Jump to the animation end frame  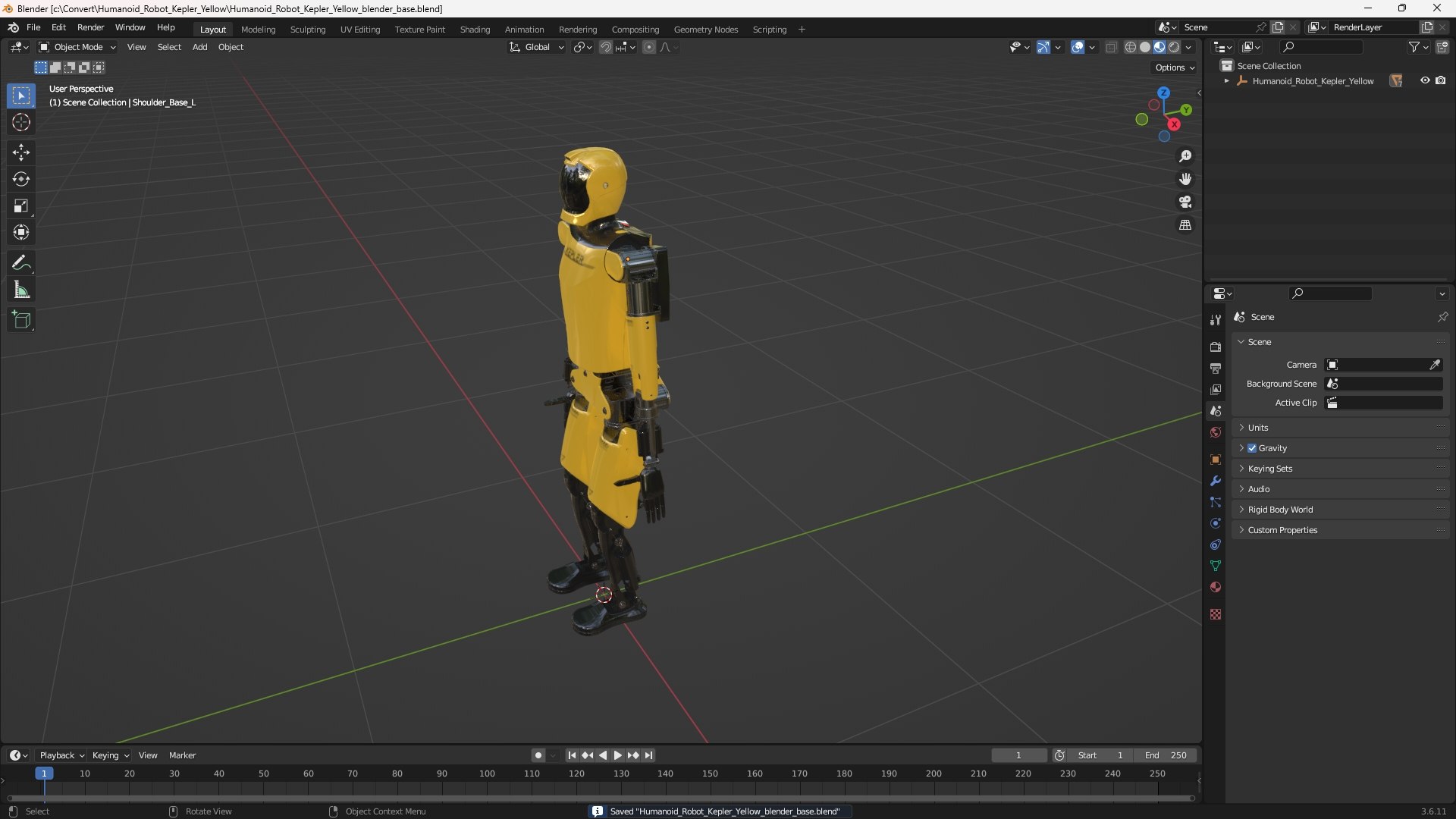[x=648, y=755]
